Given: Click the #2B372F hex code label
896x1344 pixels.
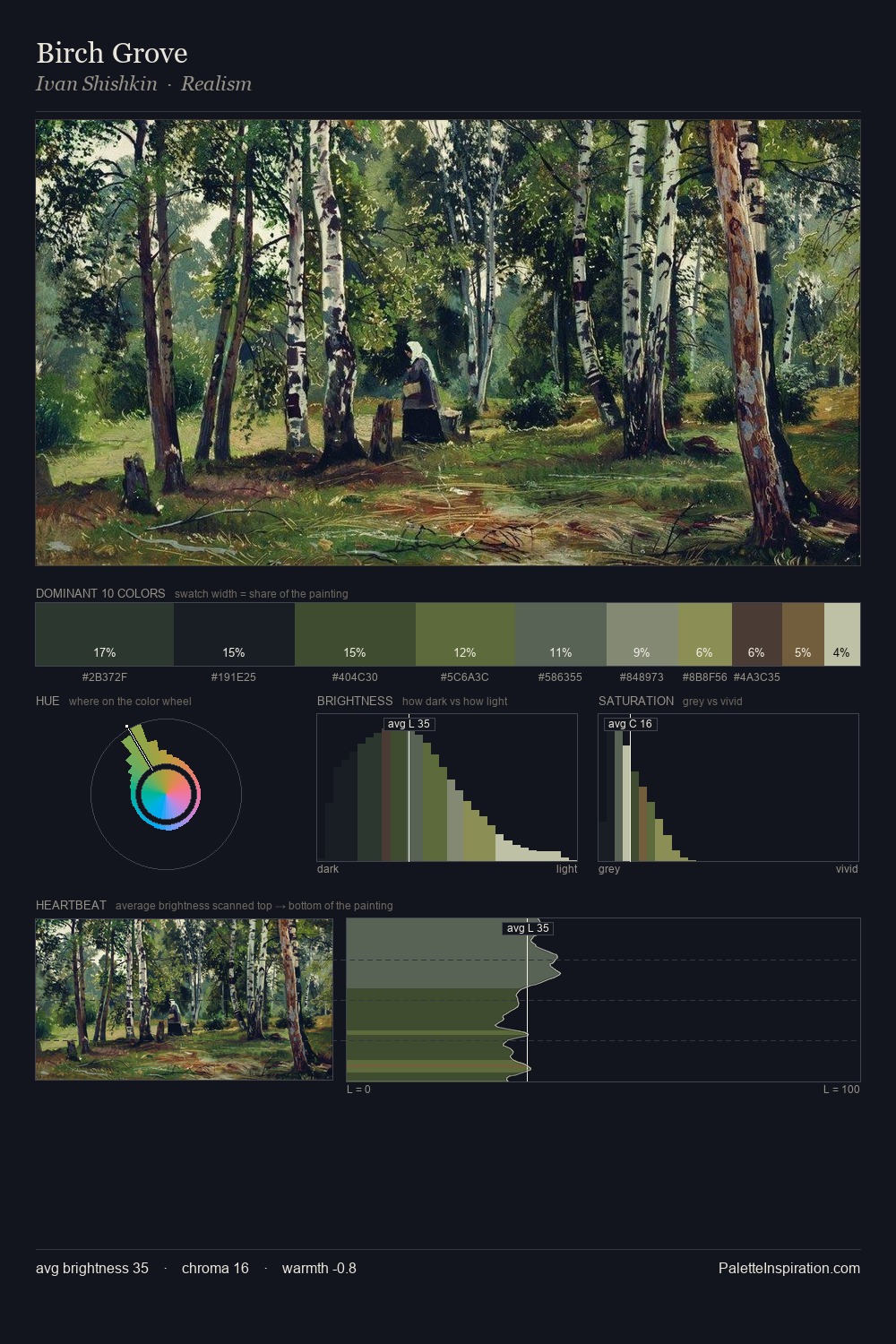Looking at the screenshot, I should pyautogui.click(x=105, y=677).
